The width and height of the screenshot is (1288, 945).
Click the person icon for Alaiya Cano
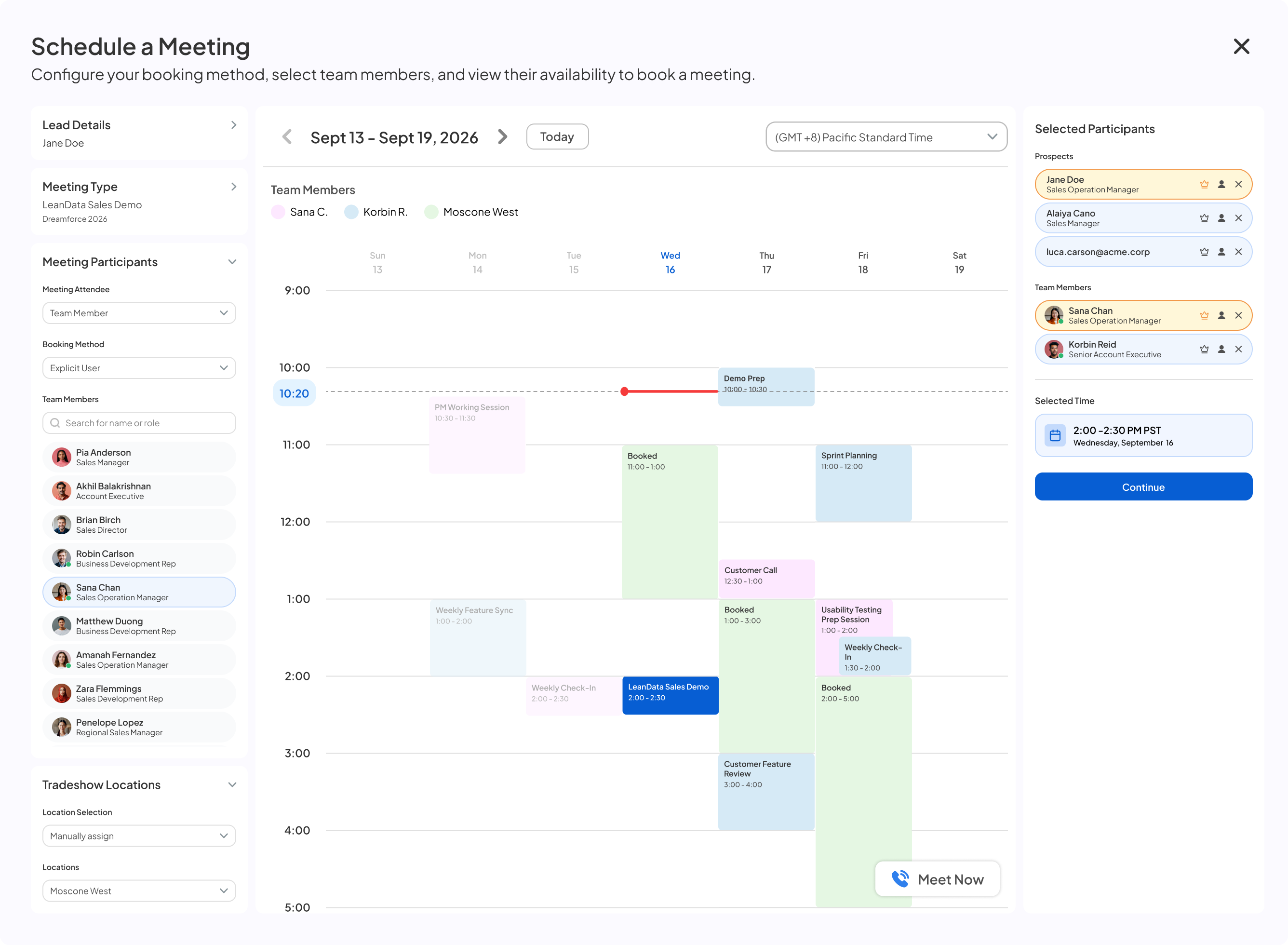[1221, 218]
